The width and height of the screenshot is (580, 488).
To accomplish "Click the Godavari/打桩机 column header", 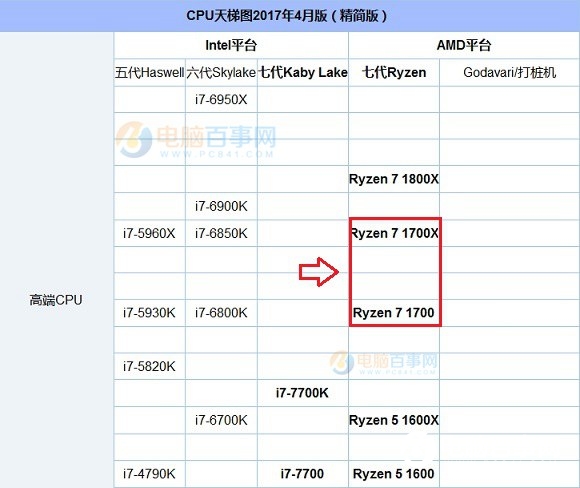I will click(509, 73).
